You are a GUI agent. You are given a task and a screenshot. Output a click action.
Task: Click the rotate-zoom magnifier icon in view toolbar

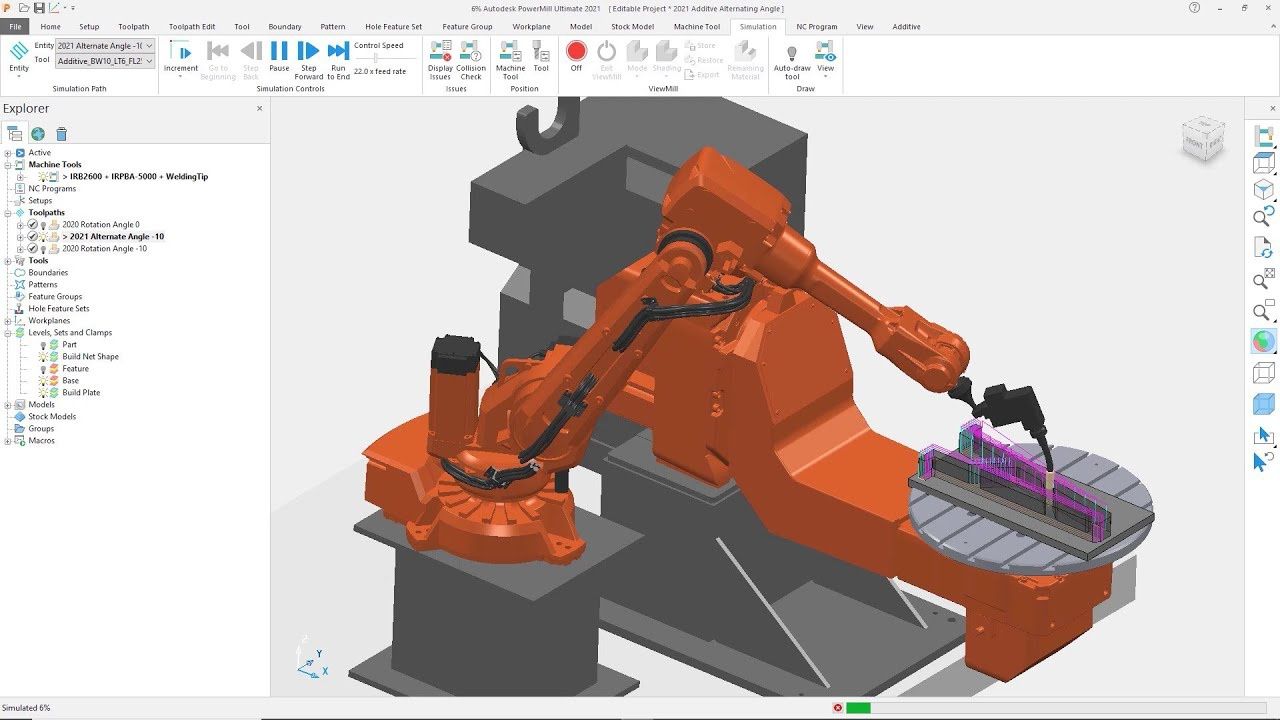(x=1263, y=217)
